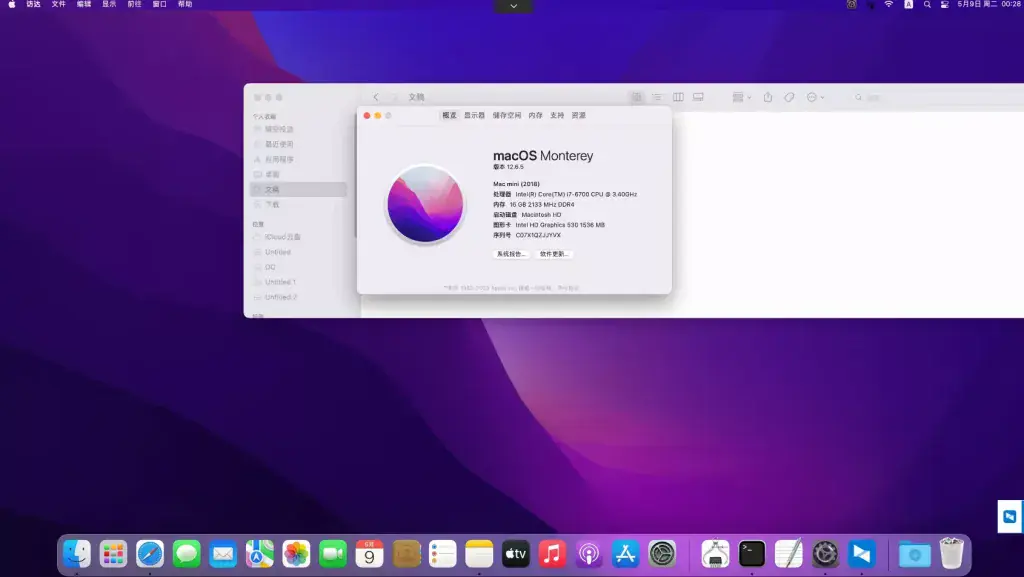Viewport: 1024px width, 577px height.
Task: Open the 编辑 menu
Action: [84, 4]
